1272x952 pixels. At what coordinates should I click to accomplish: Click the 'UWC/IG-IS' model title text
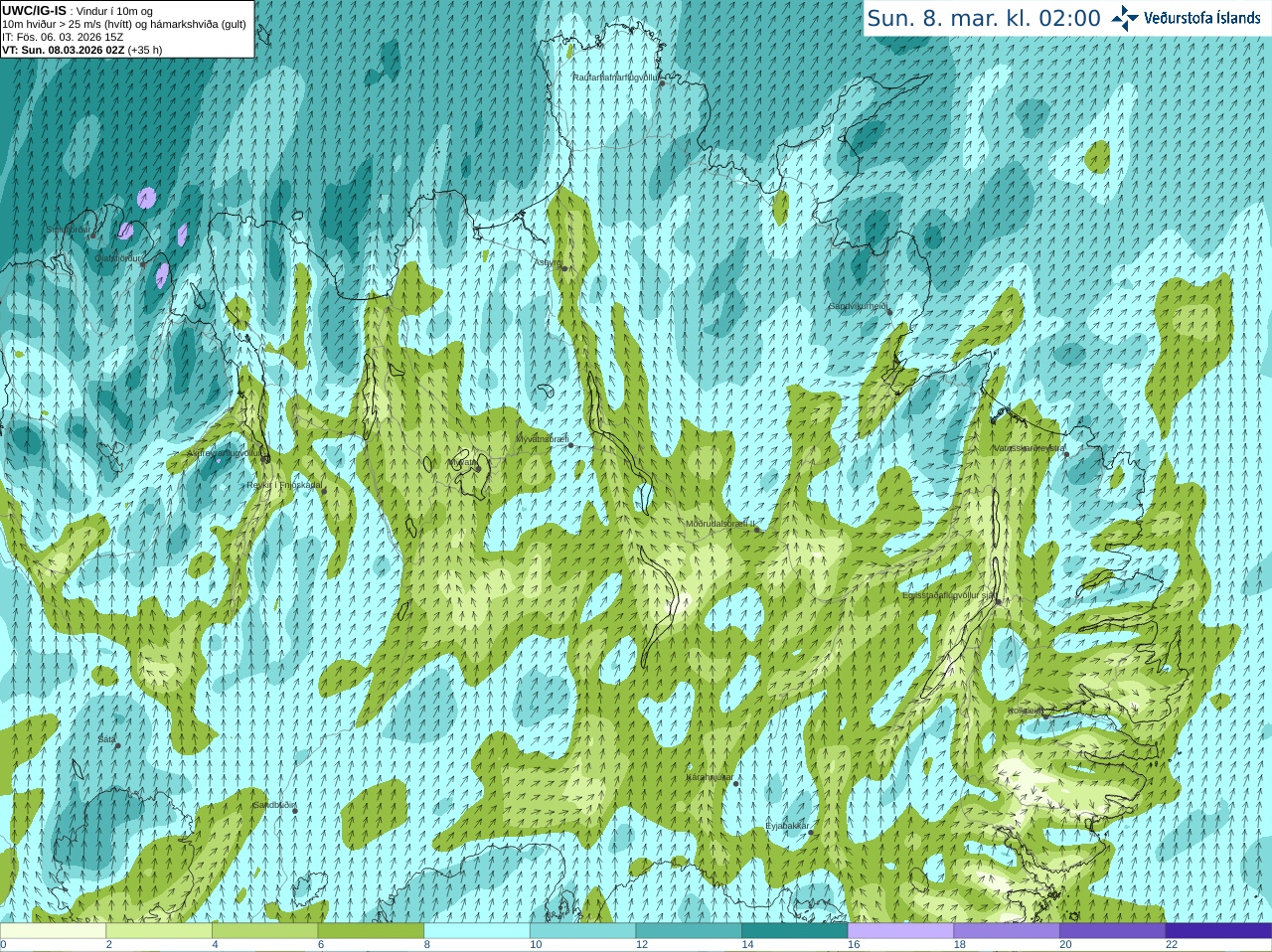[x=35, y=11]
